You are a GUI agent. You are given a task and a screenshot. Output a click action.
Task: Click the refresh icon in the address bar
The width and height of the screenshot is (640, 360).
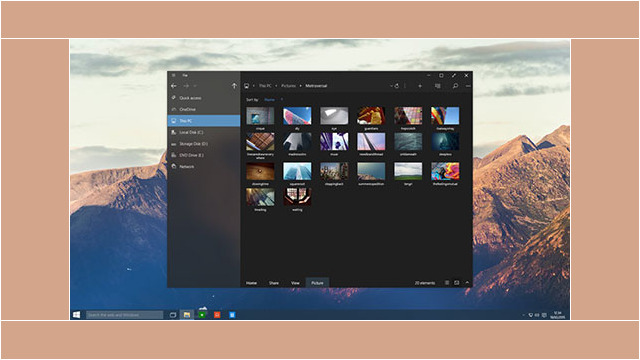coord(396,86)
